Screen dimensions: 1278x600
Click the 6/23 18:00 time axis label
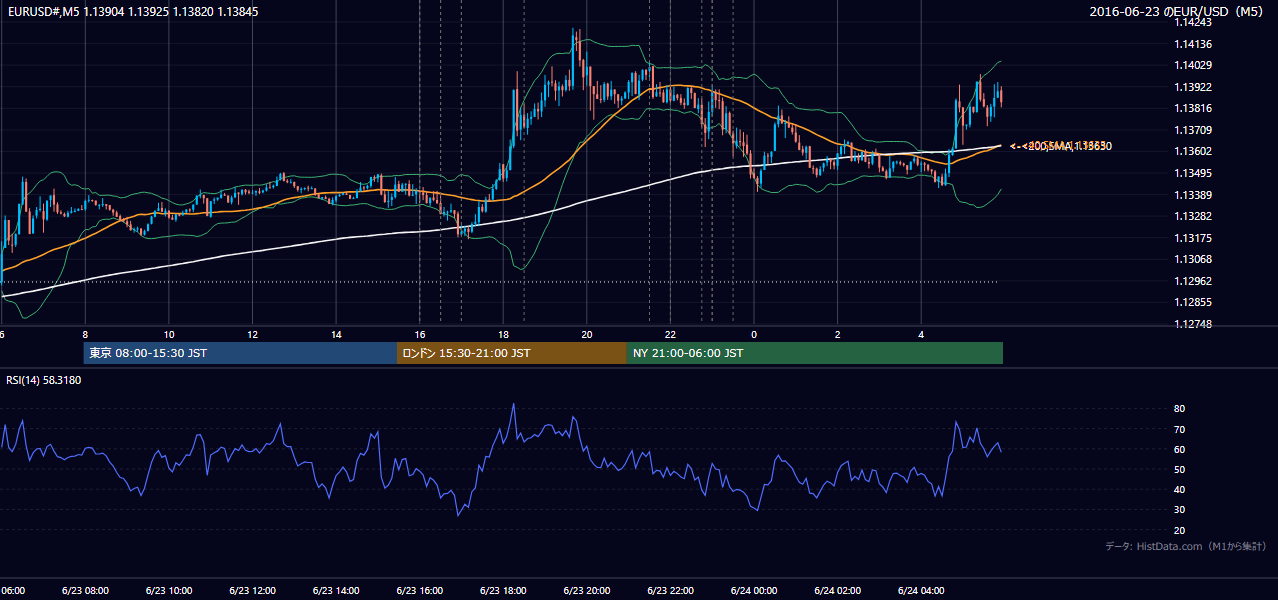pos(504,591)
